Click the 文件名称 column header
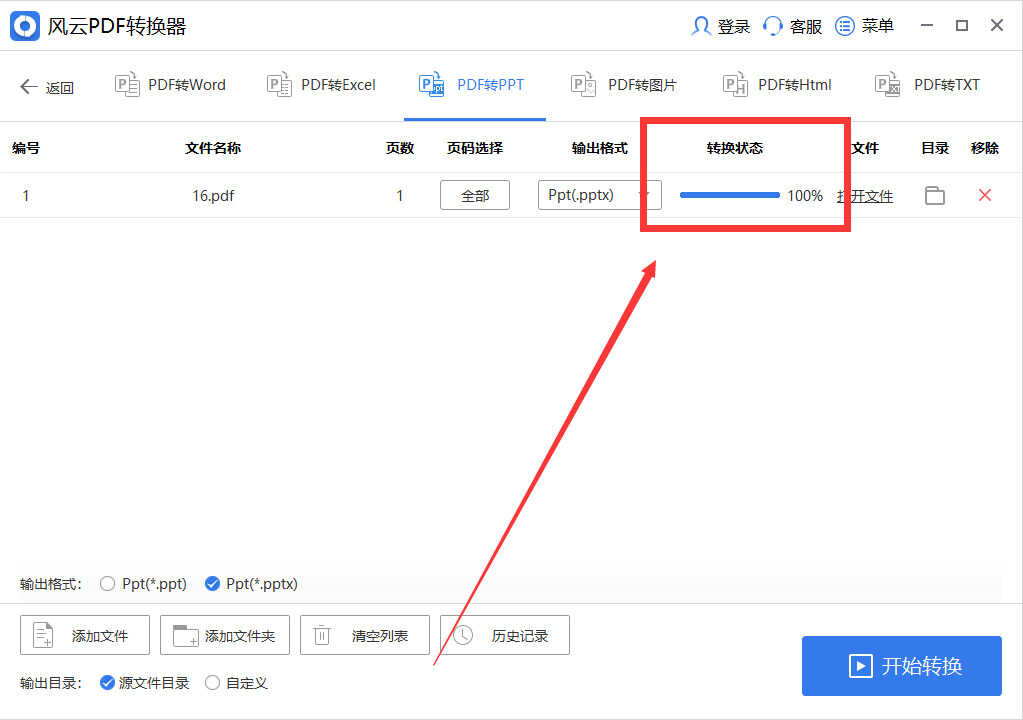Screen dimensions: 1023x720 point(213,148)
